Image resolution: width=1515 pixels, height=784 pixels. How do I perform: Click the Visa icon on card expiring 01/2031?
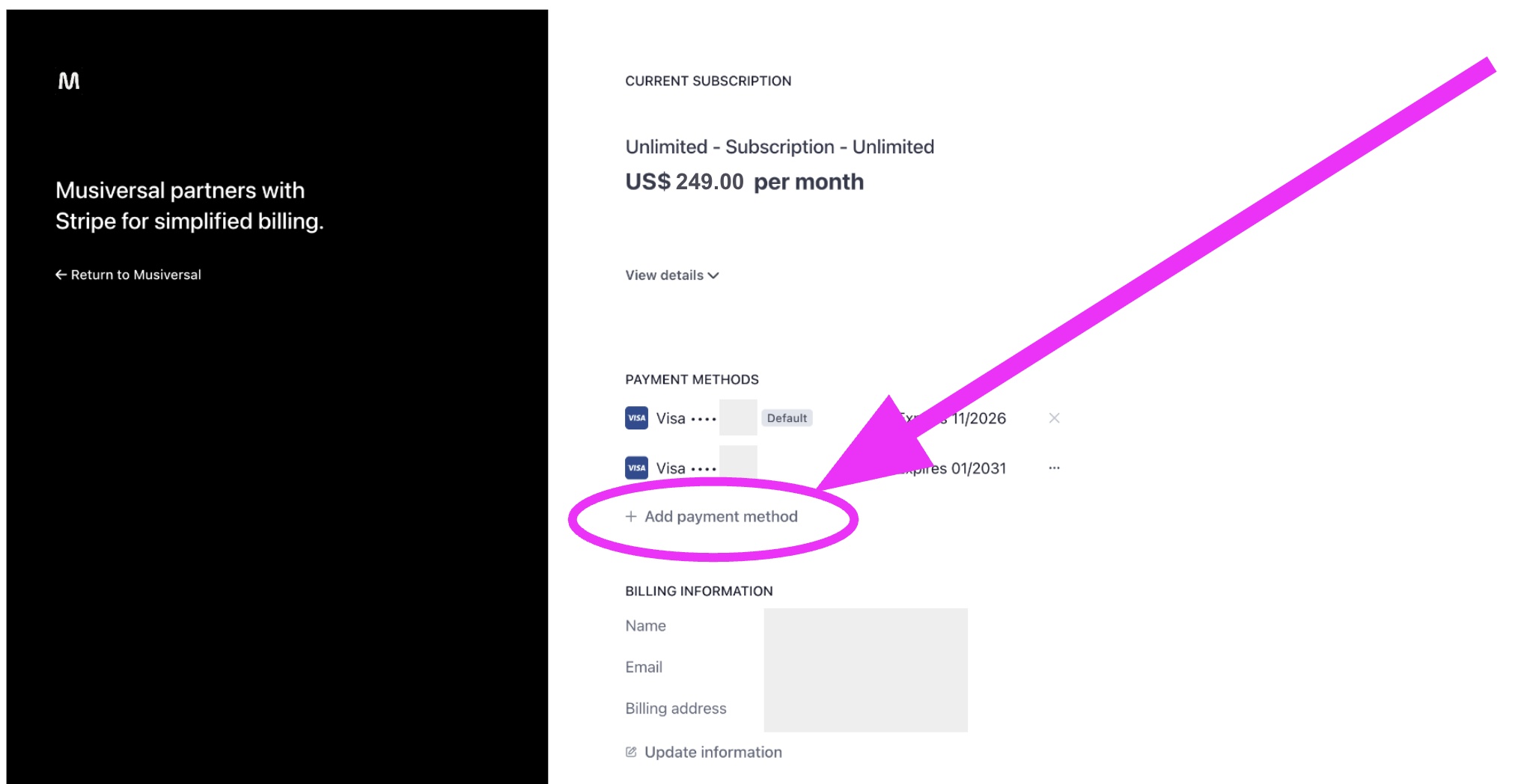(636, 468)
